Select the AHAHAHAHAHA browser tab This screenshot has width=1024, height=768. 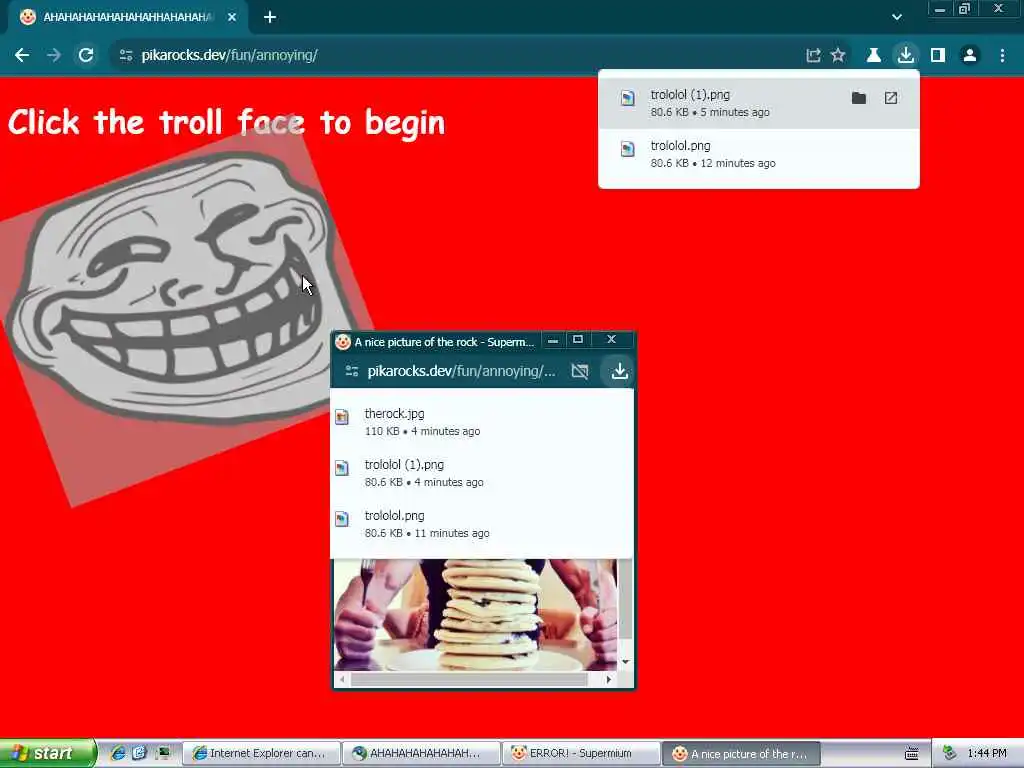(x=127, y=17)
